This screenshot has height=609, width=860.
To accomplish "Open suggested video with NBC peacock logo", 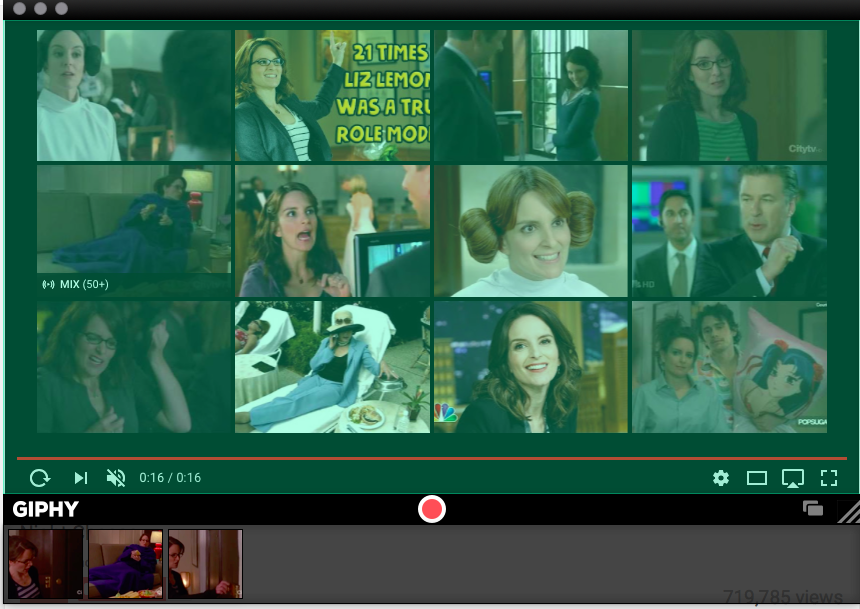I will (x=531, y=367).
